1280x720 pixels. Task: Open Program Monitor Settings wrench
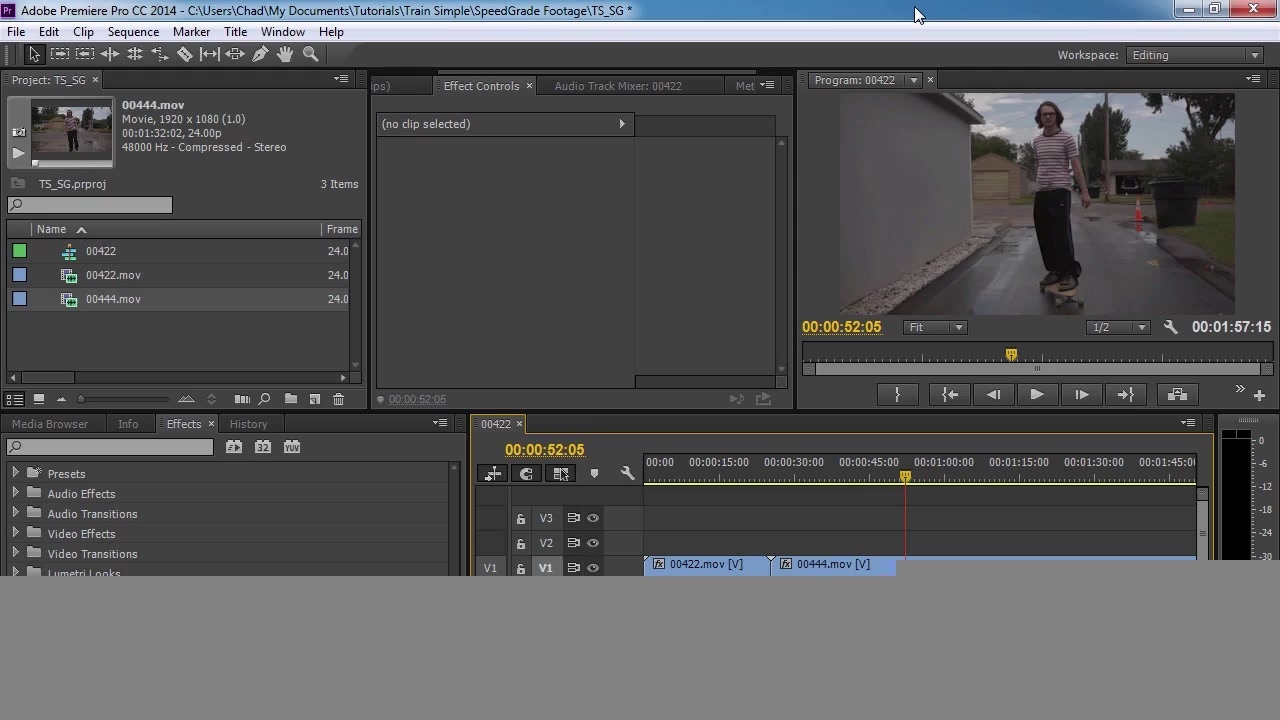1171,327
